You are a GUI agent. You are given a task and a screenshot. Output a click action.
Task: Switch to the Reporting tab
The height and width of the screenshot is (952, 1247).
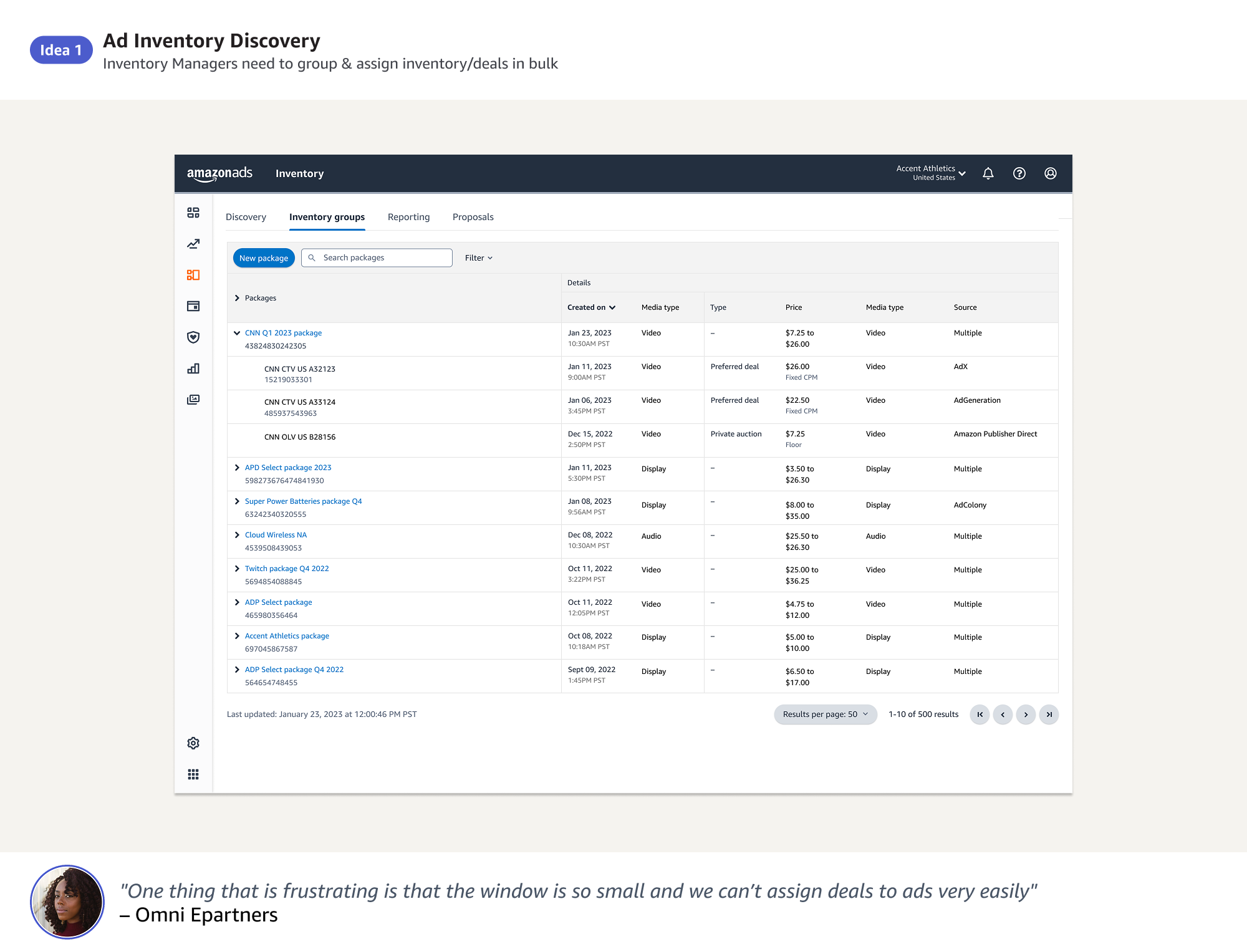(x=408, y=217)
